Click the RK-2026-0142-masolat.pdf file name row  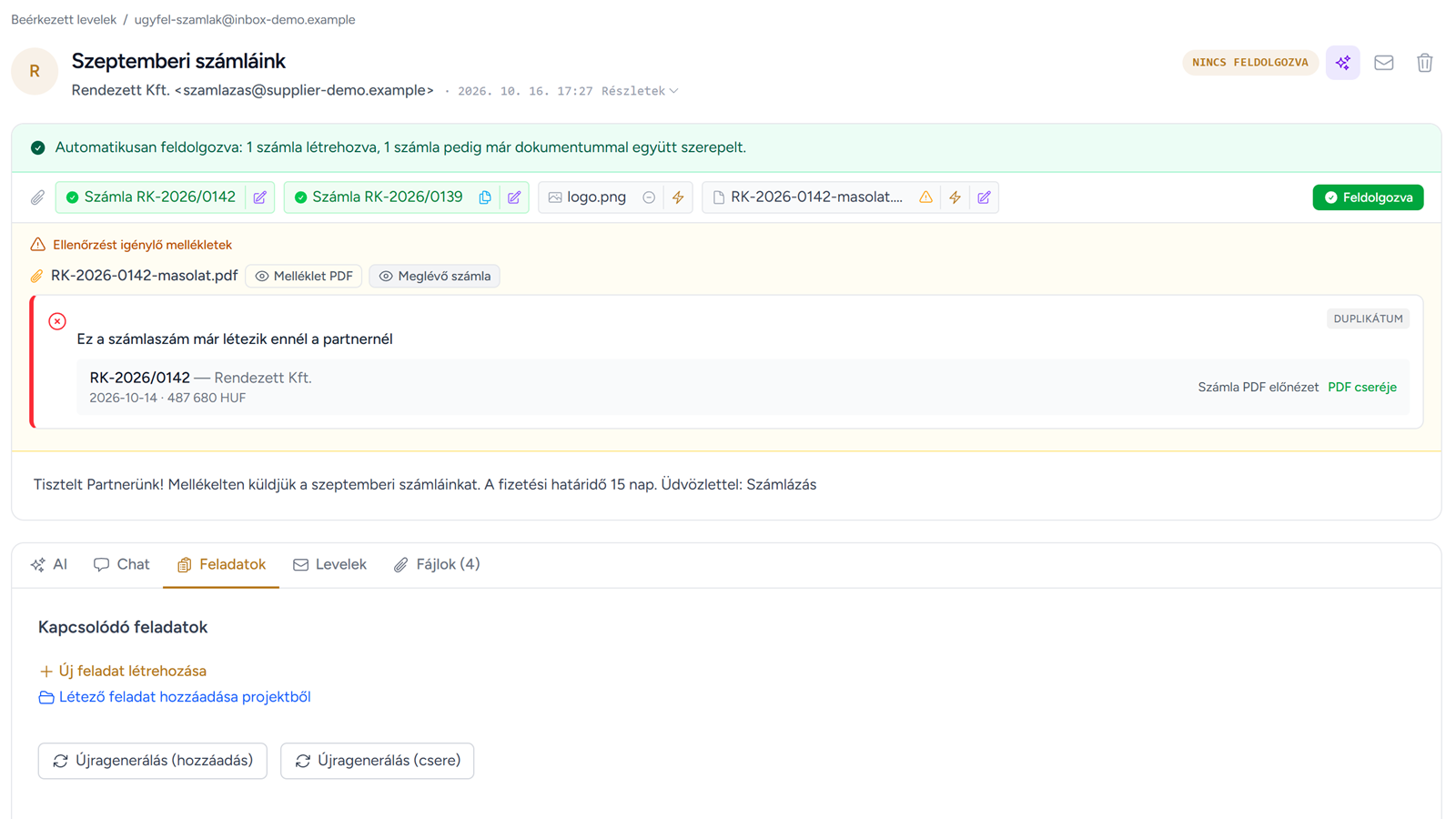(x=144, y=276)
